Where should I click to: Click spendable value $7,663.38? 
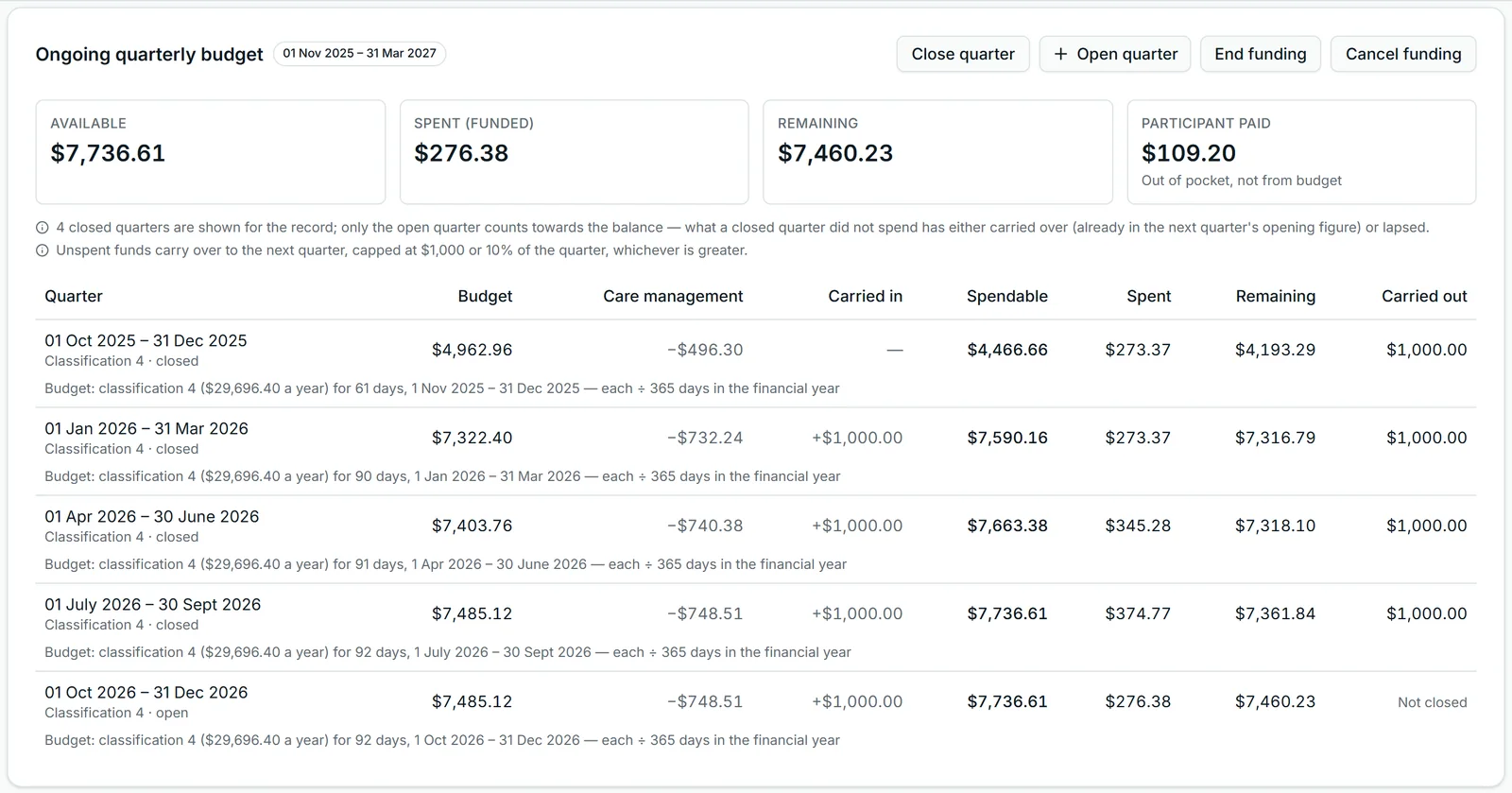click(1007, 526)
